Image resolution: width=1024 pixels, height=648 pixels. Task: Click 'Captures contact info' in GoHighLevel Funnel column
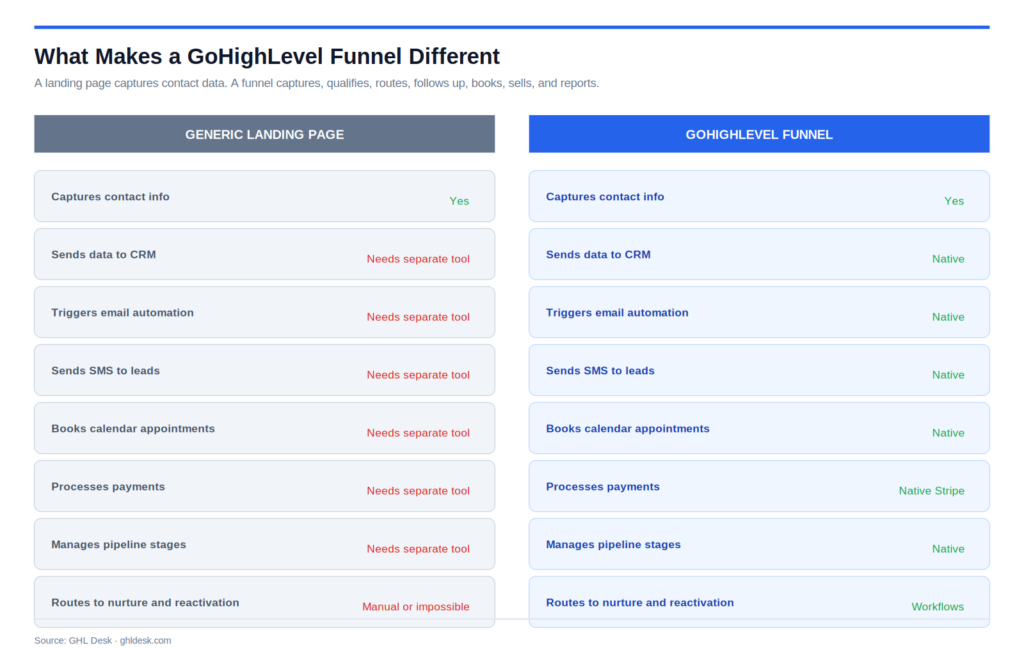[x=605, y=197]
